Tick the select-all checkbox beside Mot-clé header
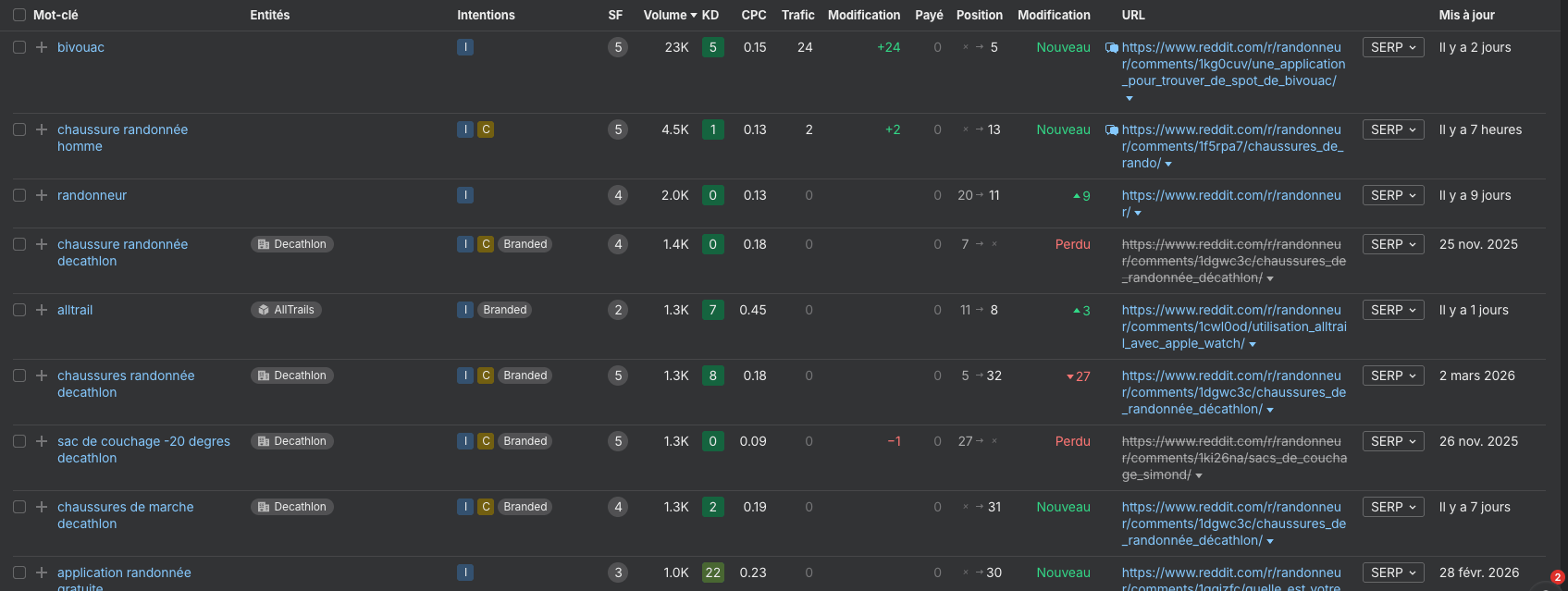 pos(19,15)
